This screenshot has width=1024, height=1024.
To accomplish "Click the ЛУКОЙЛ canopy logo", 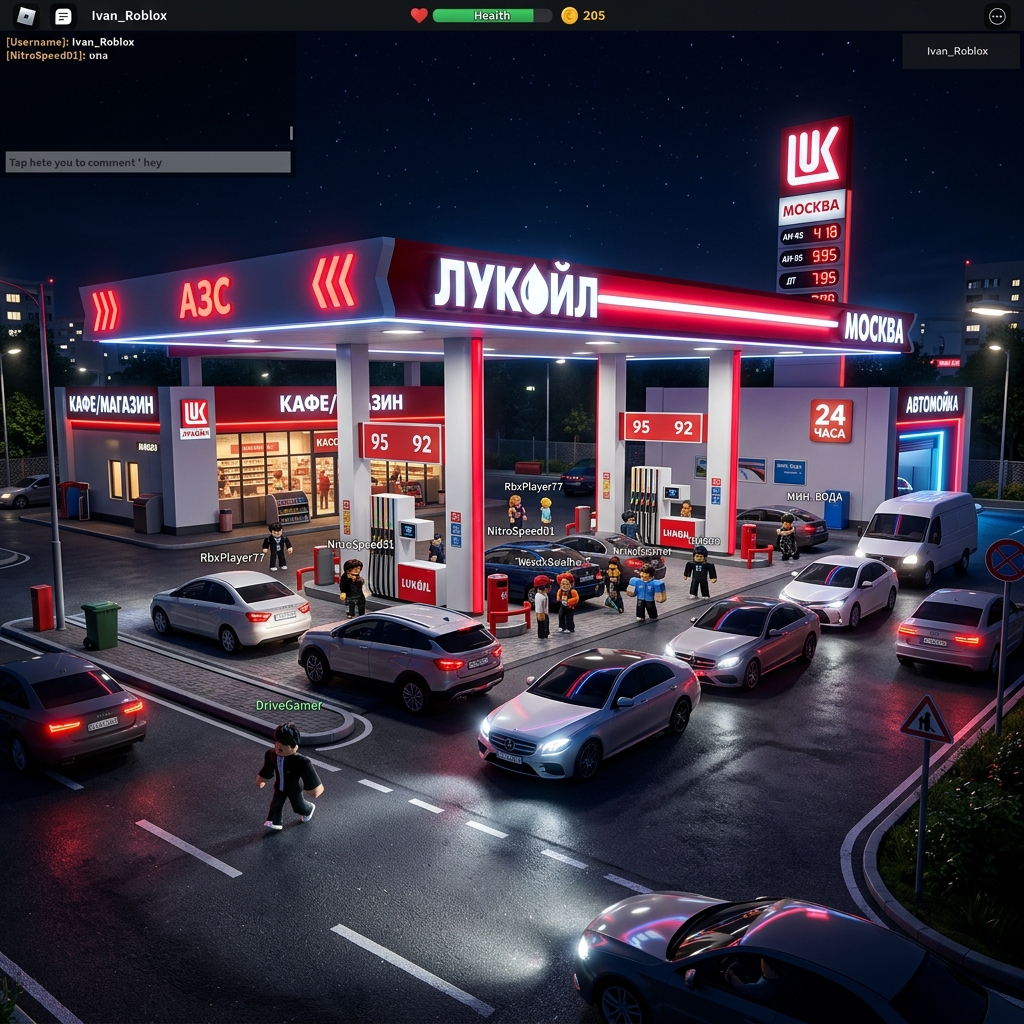I will point(516,288).
